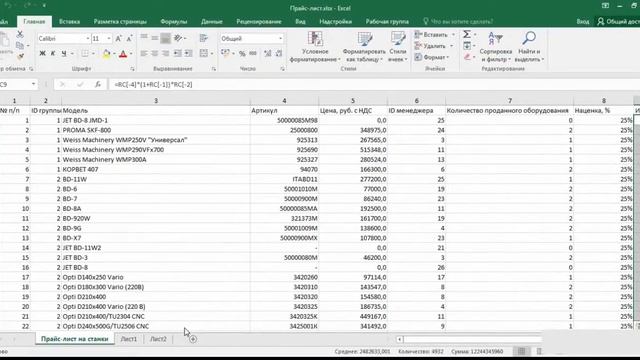Switch to sheet tab Лист1
Image resolution: width=640 pixels, height=360 pixels.
point(129,339)
